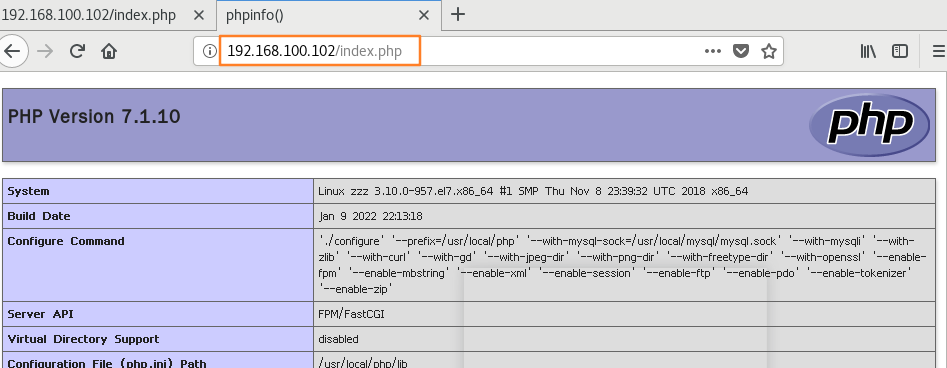This screenshot has width=947, height=368.
Task: Select the PHP Version 7.1.10 heading
Action: pos(94,116)
